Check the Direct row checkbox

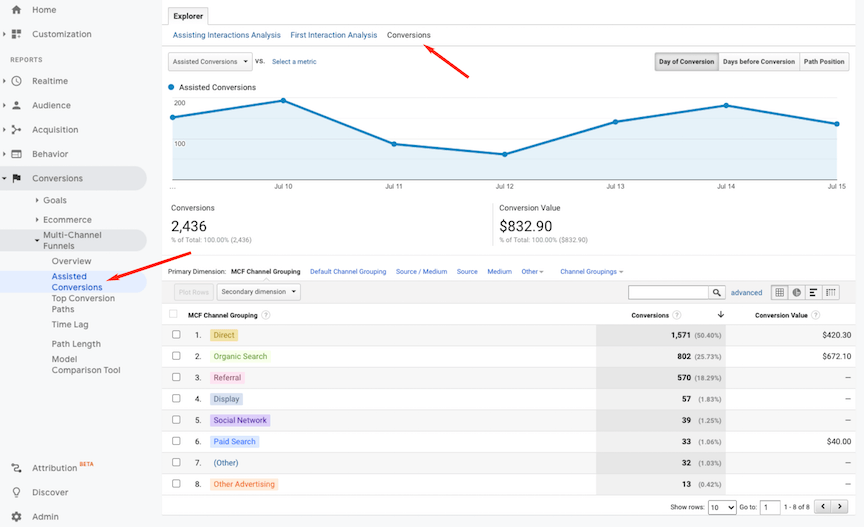click(176, 335)
